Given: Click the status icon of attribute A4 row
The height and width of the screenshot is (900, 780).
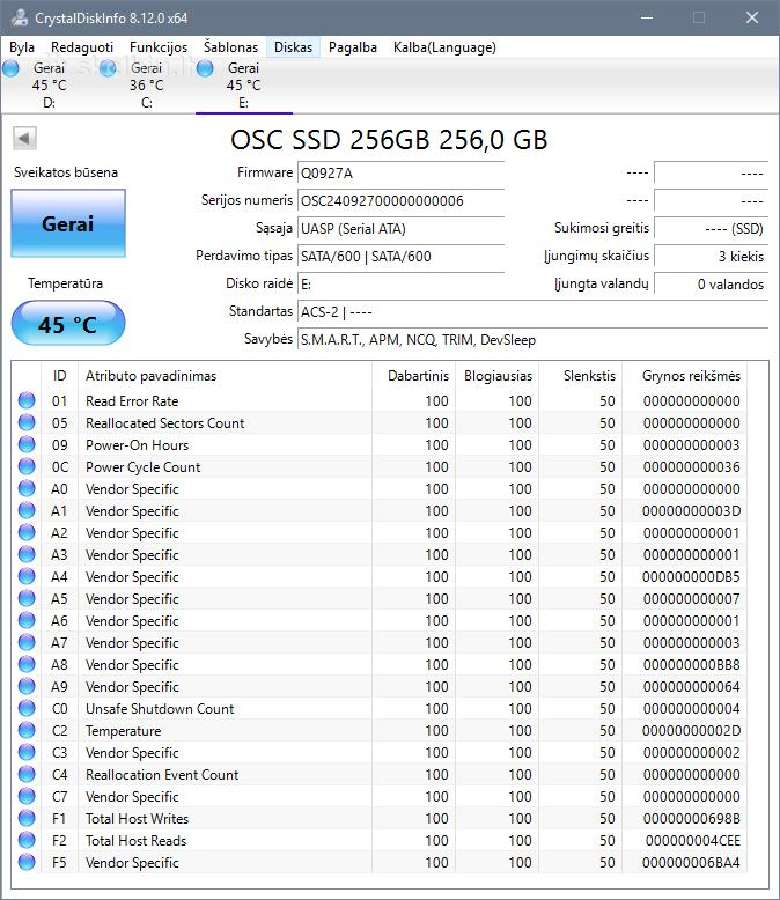Looking at the screenshot, I should [x=27, y=576].
